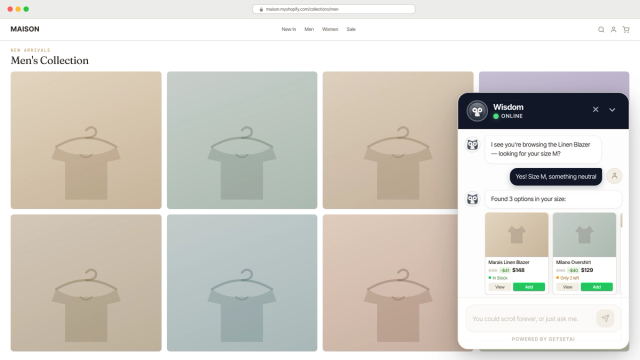The height and width of the screenshot is (360, 640).
Task: Click the 'Men's Collection' heading
Action: pyautogui.click(x=49, y=60)
